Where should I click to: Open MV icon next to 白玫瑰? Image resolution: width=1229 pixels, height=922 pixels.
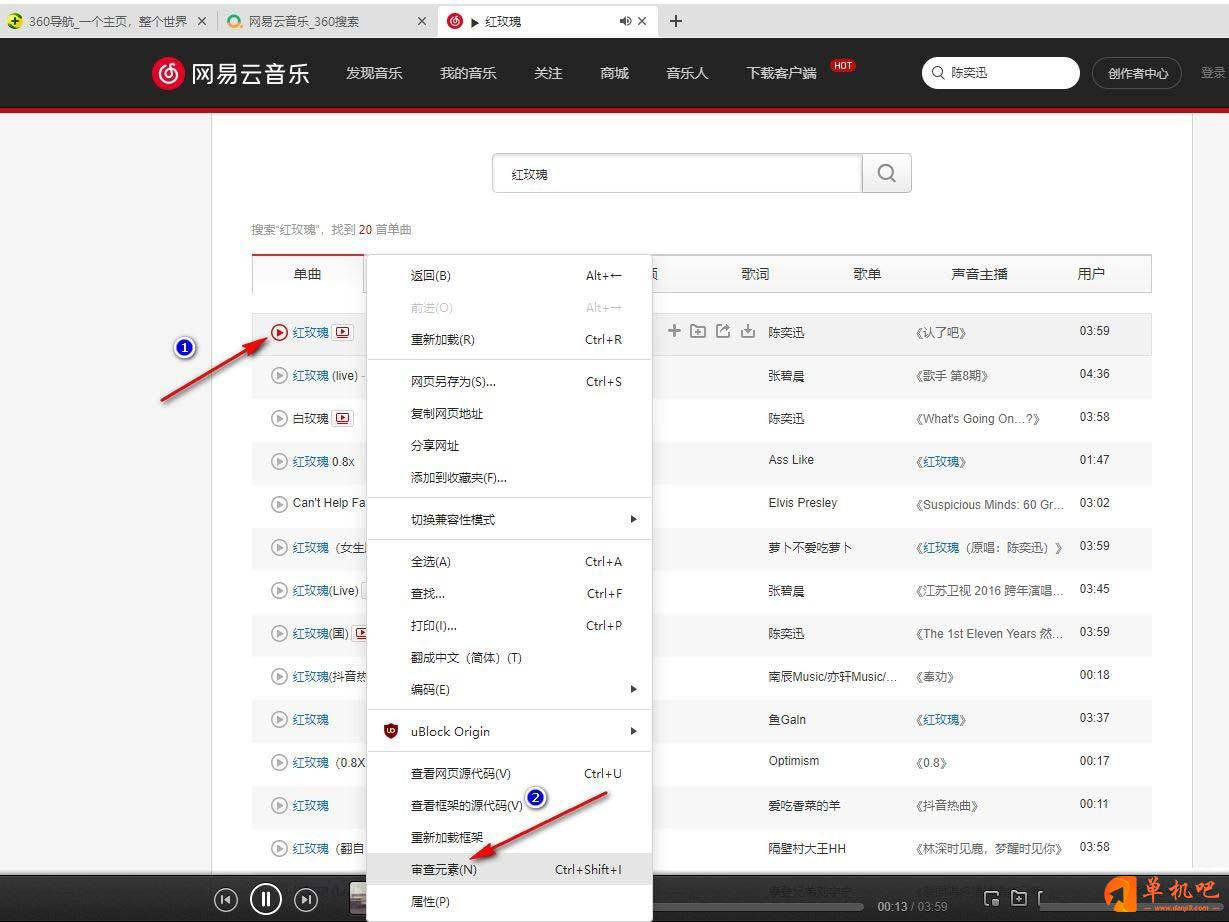343,418
